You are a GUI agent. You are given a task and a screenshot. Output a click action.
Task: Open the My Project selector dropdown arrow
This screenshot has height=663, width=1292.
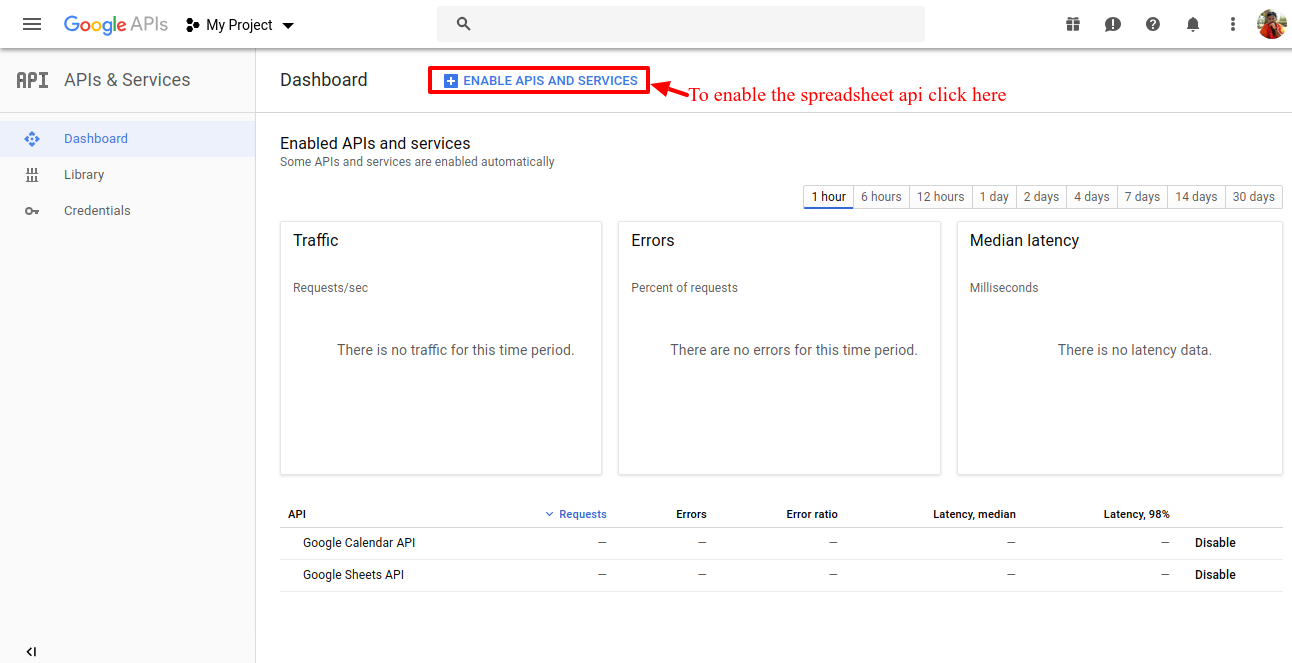288,26
